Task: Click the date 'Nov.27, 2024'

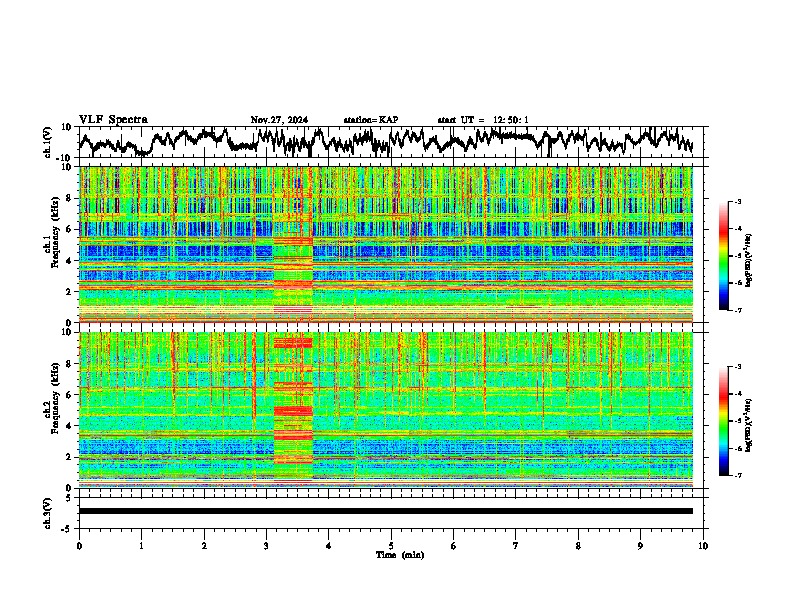Action: (x=279, y=120)
